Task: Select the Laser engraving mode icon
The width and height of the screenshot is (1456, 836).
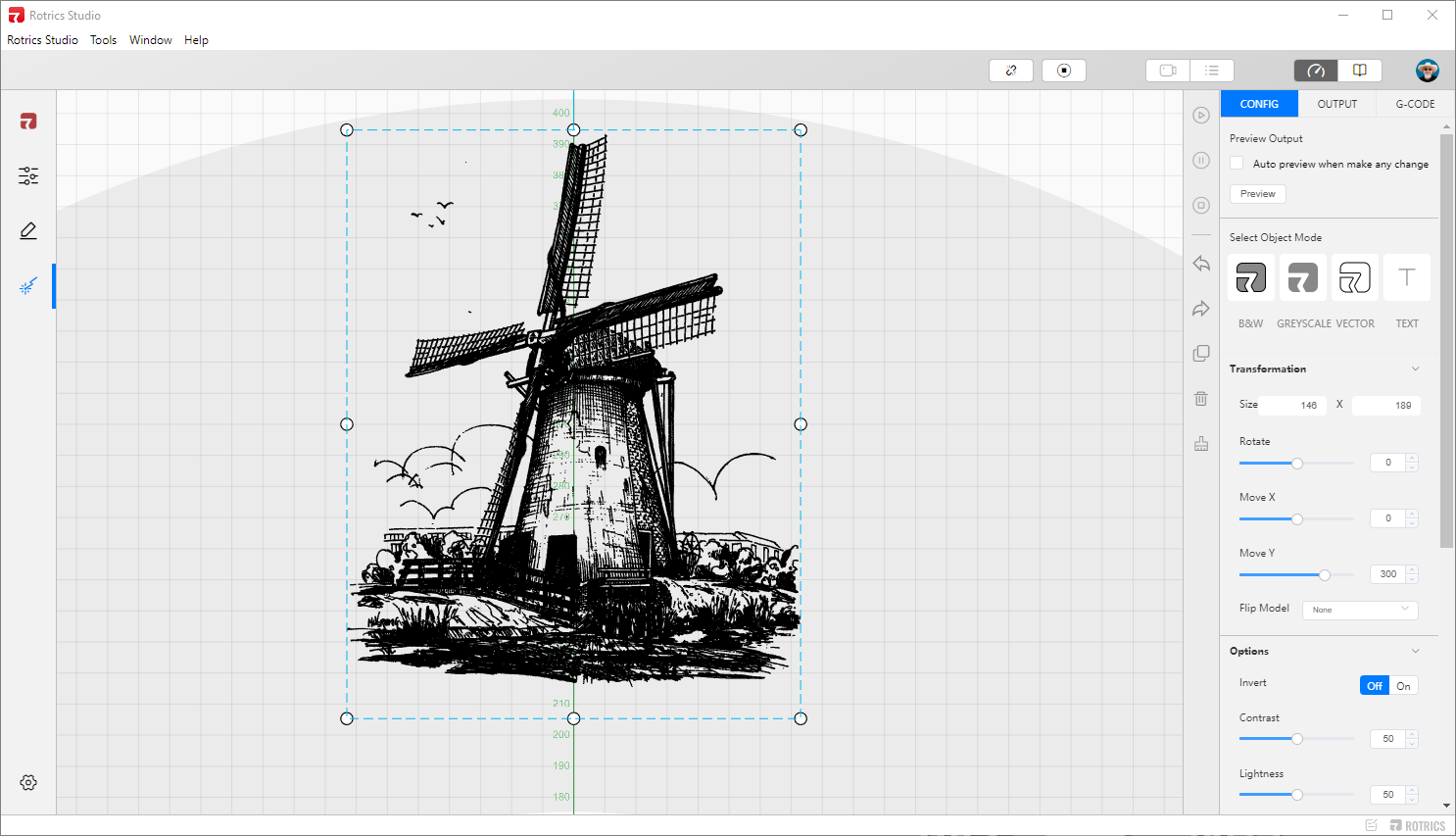Action: click(28, 286)
